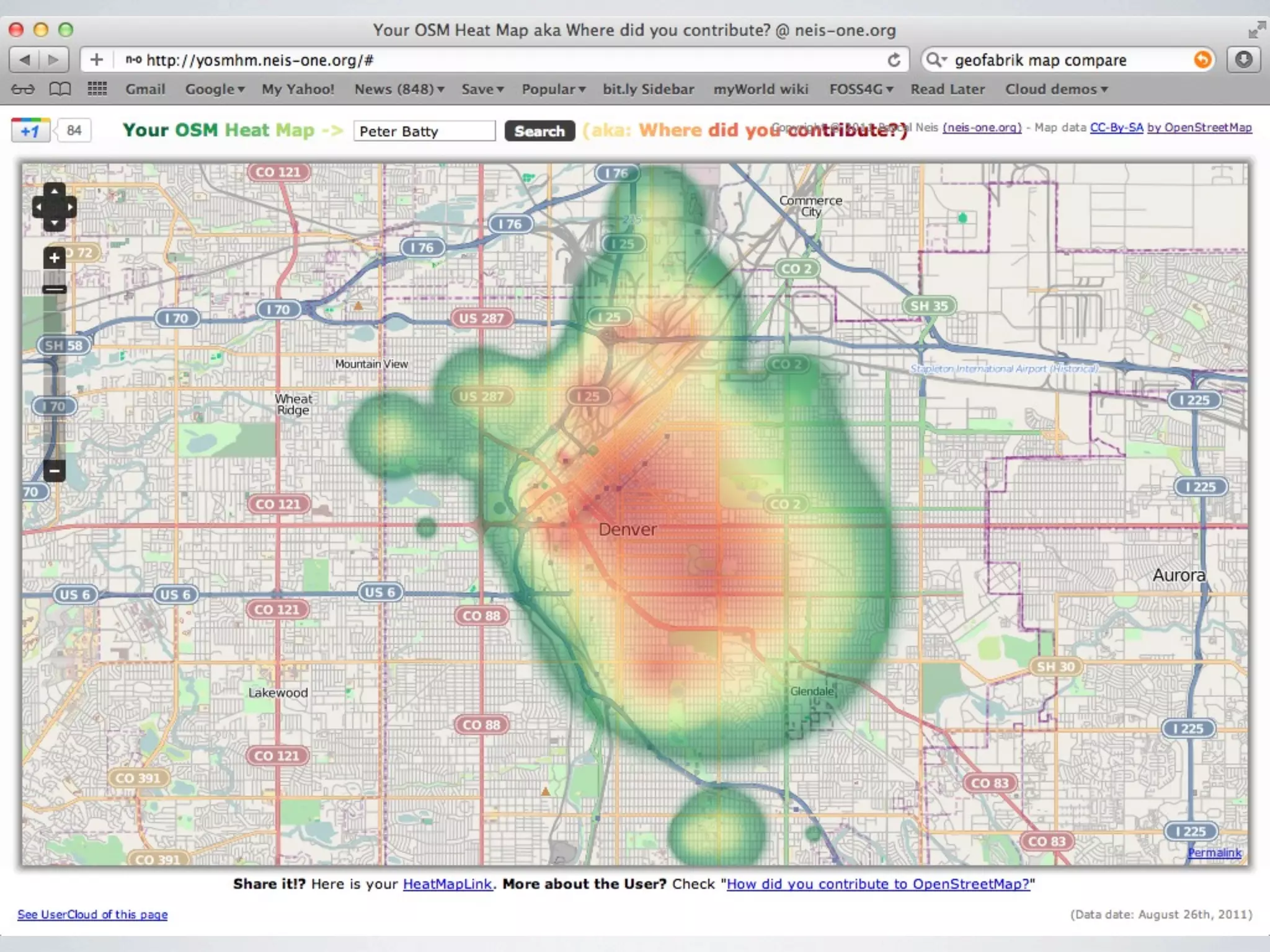Expand the News (848) bookmarks folder
The image size is (1270, 952).
point(399,89)
